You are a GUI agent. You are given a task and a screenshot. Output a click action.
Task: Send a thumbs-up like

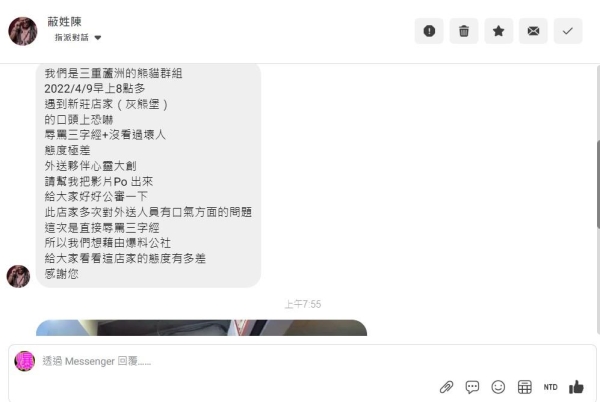(x=576, y=387)
